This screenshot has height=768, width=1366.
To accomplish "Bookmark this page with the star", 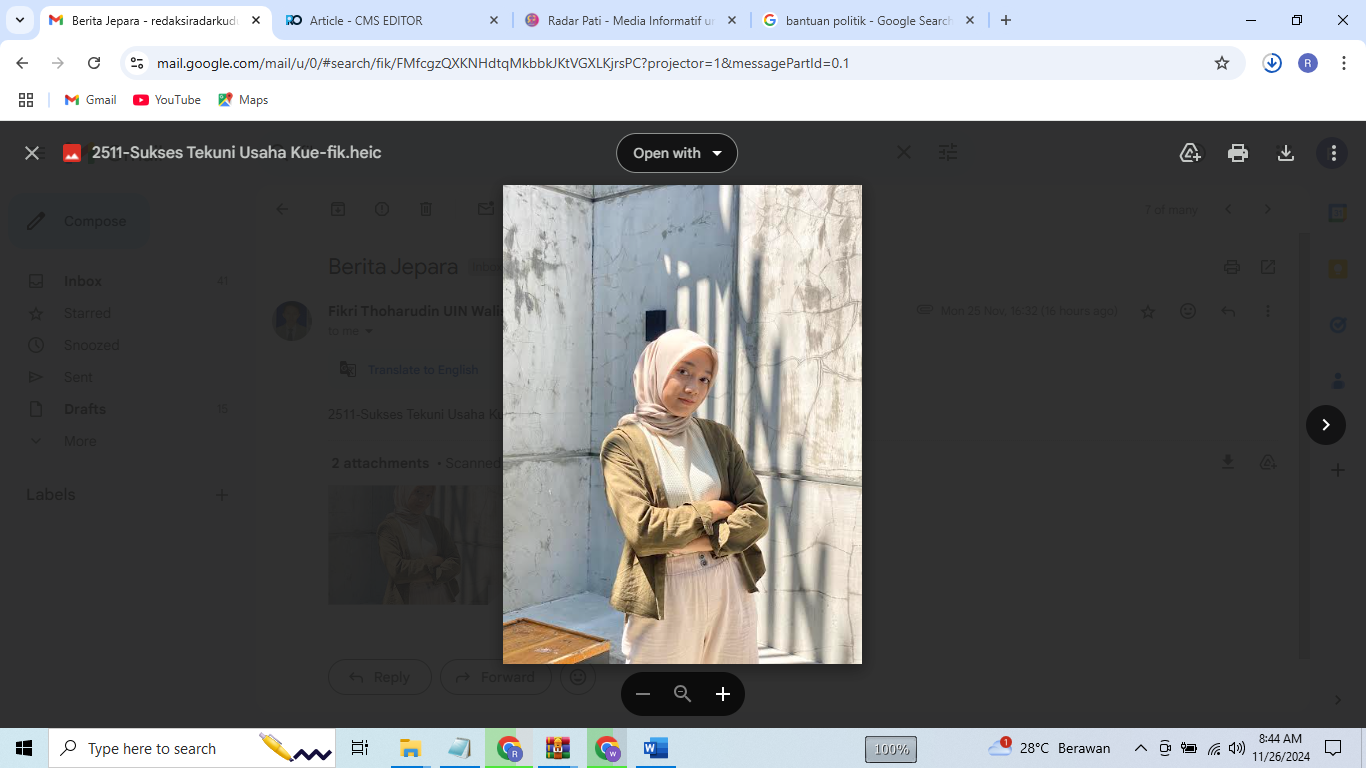I will click(1222, 63).
